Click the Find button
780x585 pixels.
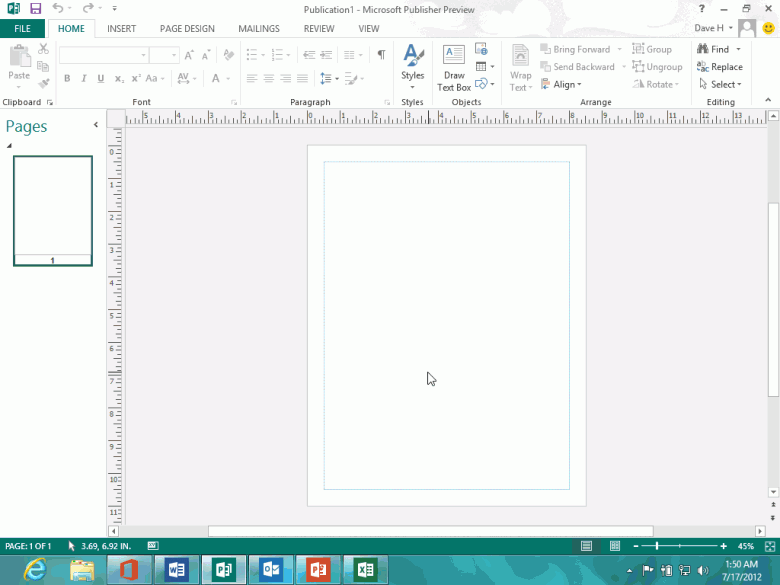pos(713,49)
